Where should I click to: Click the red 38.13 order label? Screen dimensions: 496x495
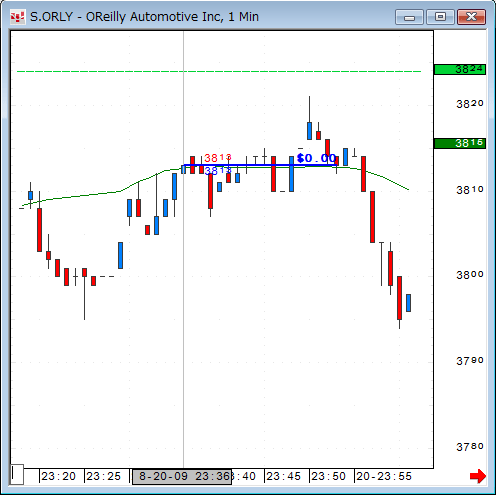(218, 157)
